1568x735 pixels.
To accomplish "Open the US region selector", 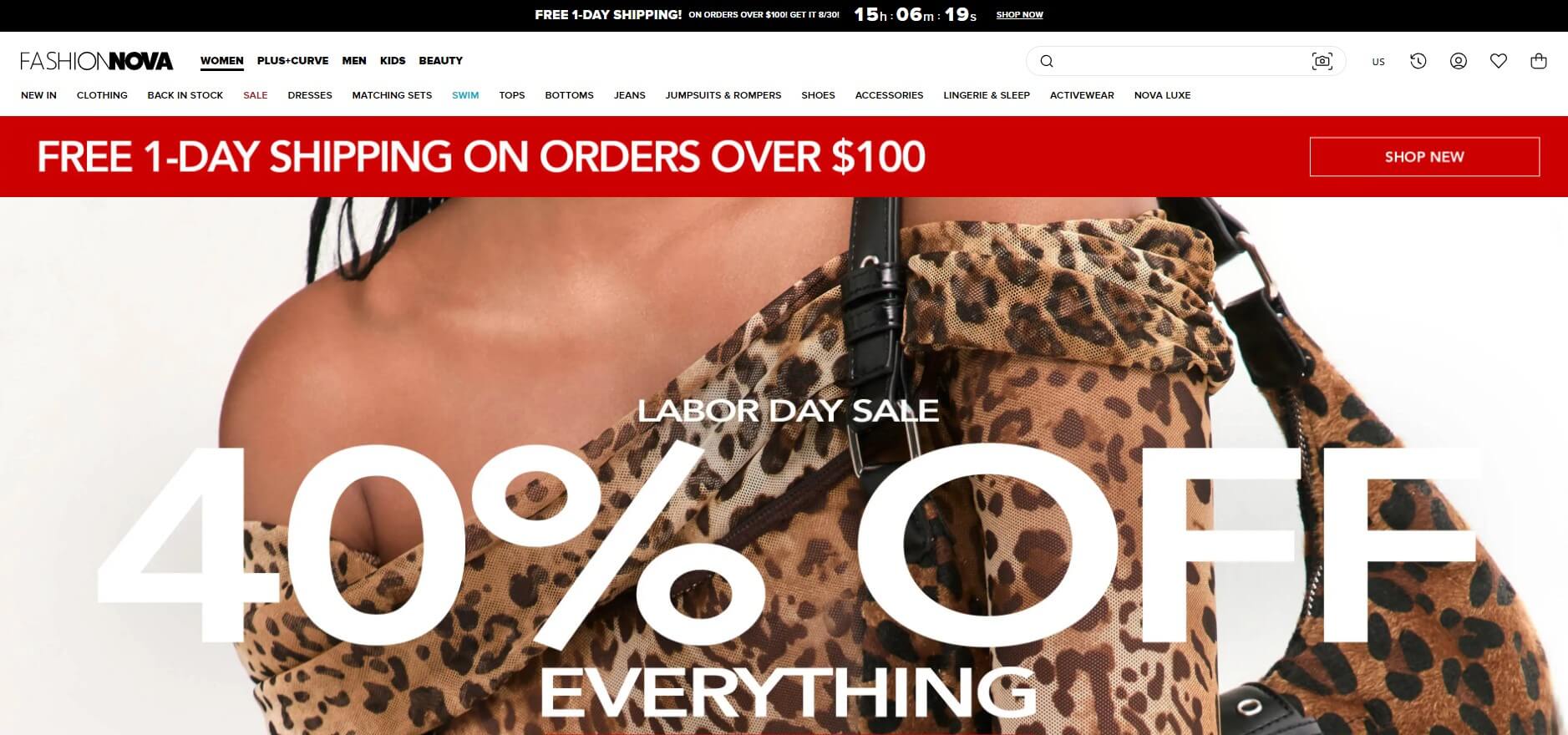I will [1378, 62].
